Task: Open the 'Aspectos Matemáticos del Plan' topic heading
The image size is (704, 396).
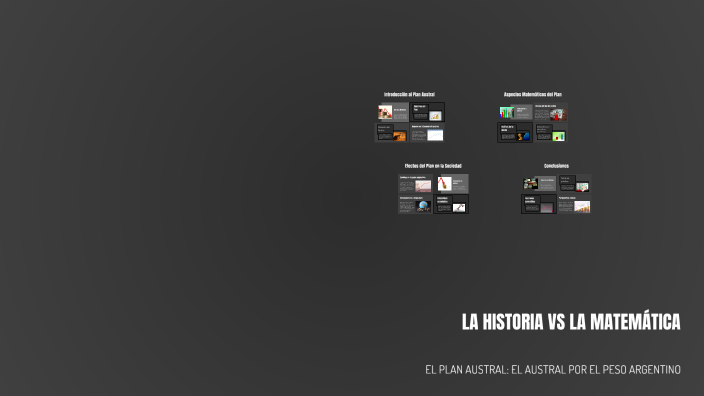Action: 532,94
